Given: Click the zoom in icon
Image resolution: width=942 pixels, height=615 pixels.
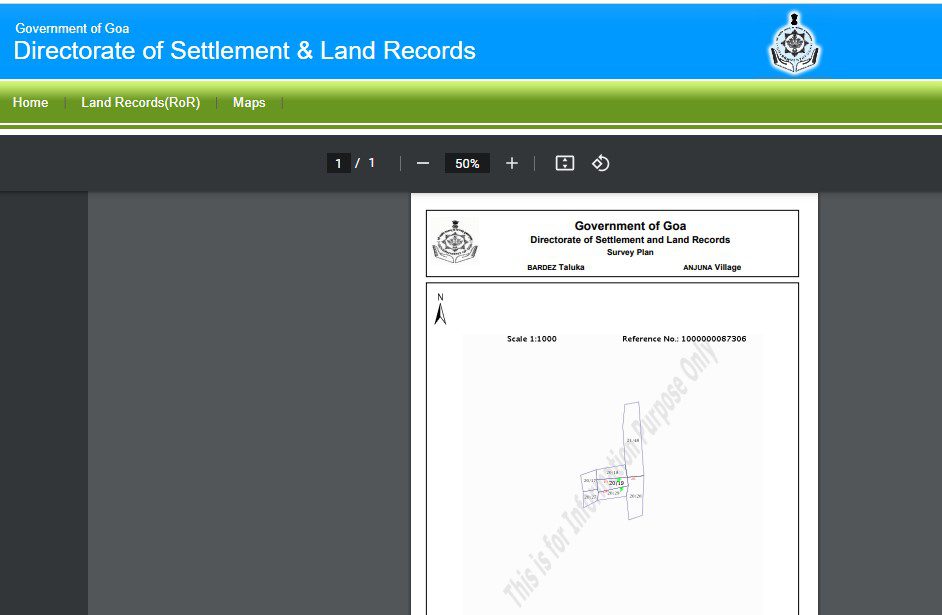Looking at the screenshot, I should tap(511, 163).
